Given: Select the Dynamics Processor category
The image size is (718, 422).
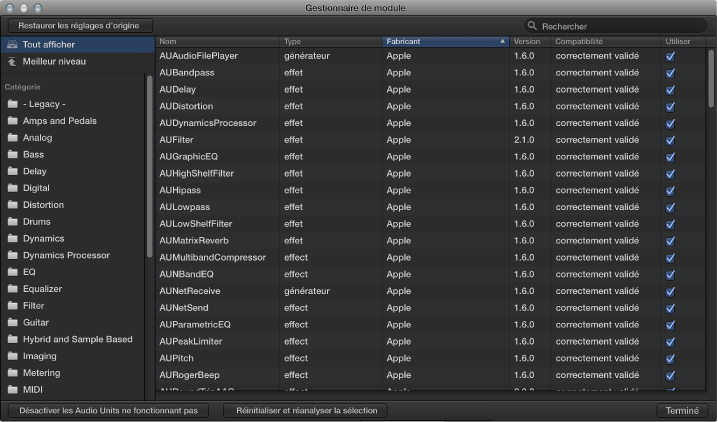Looking at the screenshot, I should coord(66,255).
